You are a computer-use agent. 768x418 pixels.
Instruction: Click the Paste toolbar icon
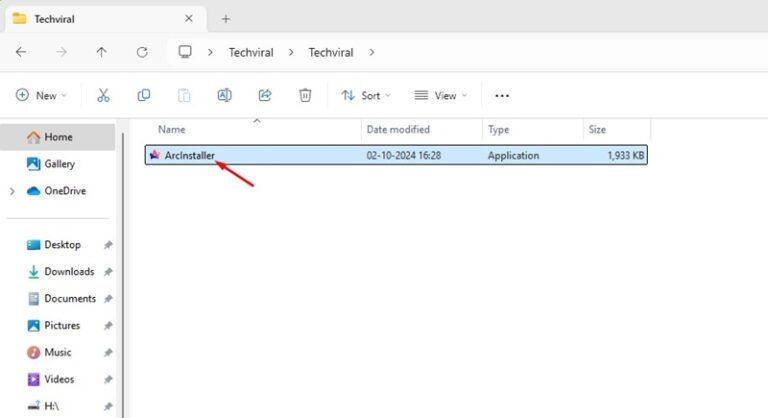(x=184, y=95)
